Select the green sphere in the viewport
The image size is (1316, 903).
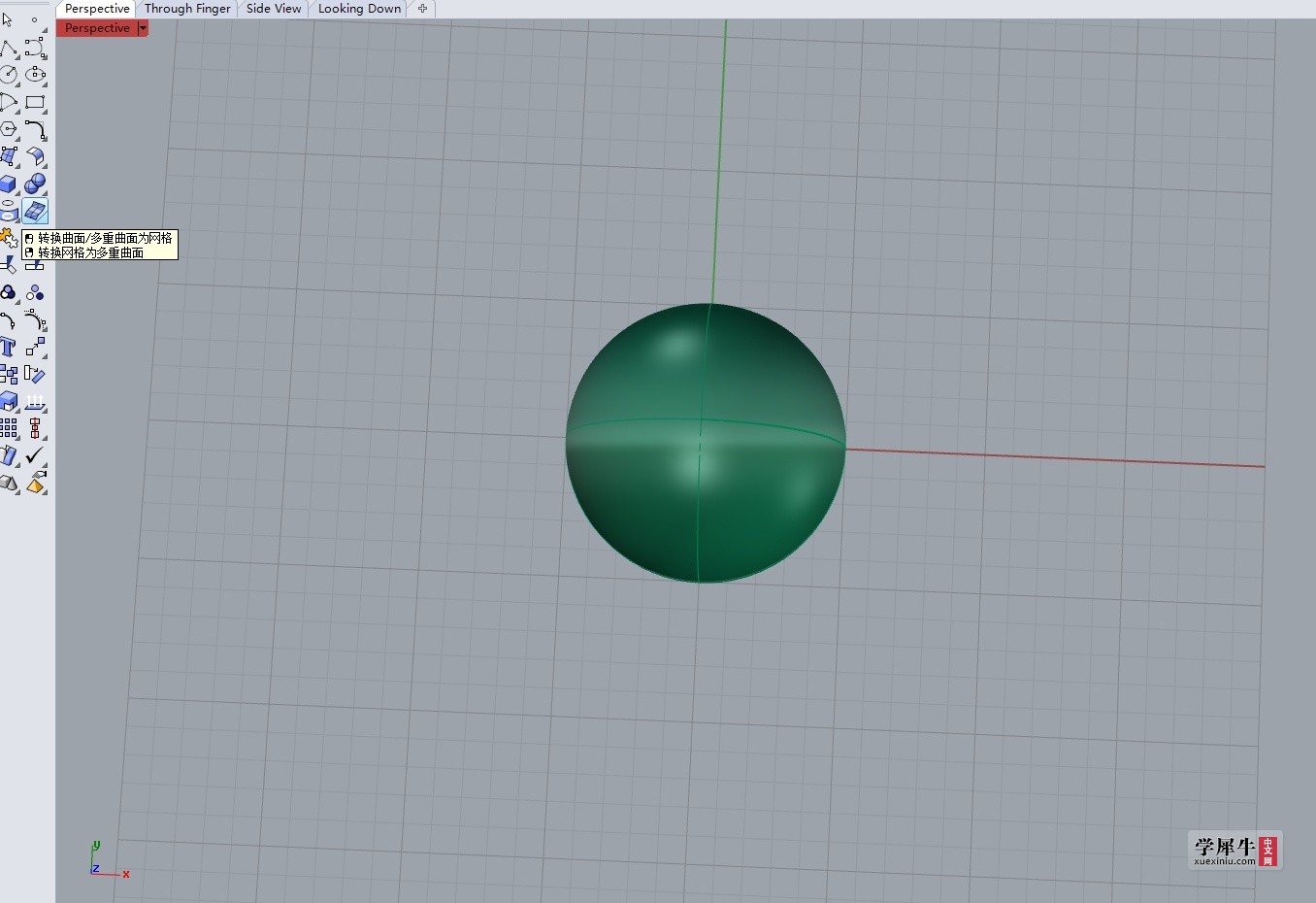pos(706,443)
